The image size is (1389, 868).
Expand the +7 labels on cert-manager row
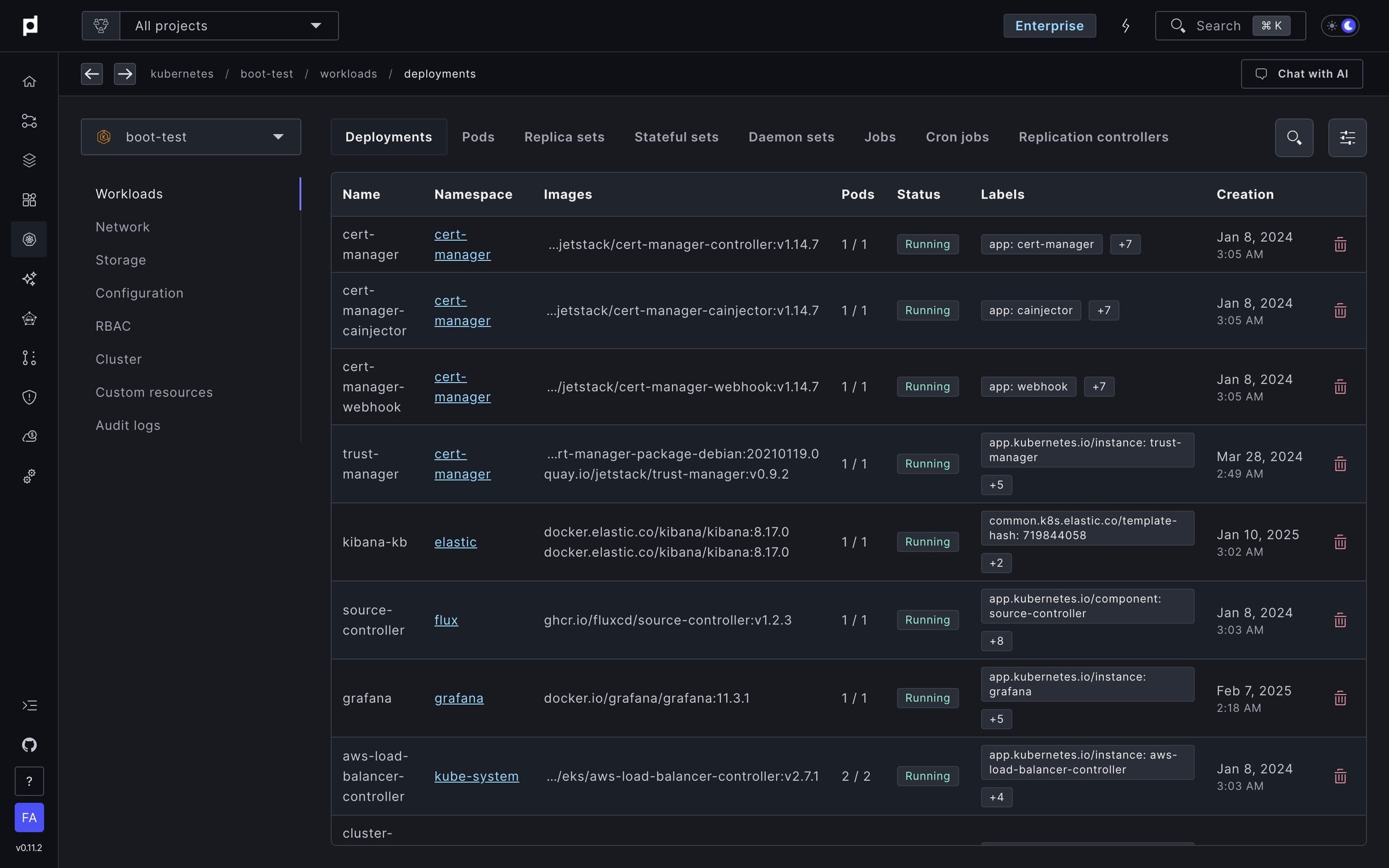tap(1125, 244)
